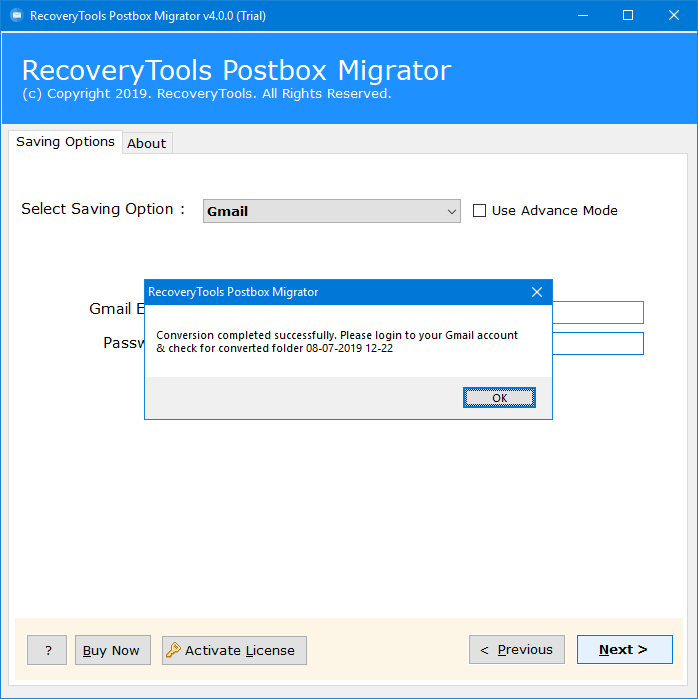
Task: Click the Activate License button
Action: click(x=234, y=650)
